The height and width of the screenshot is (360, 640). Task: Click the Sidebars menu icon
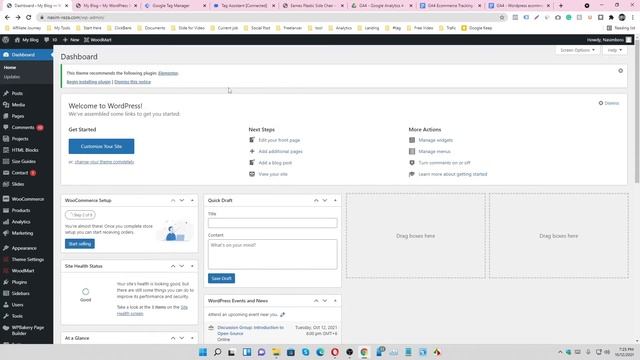6,293
